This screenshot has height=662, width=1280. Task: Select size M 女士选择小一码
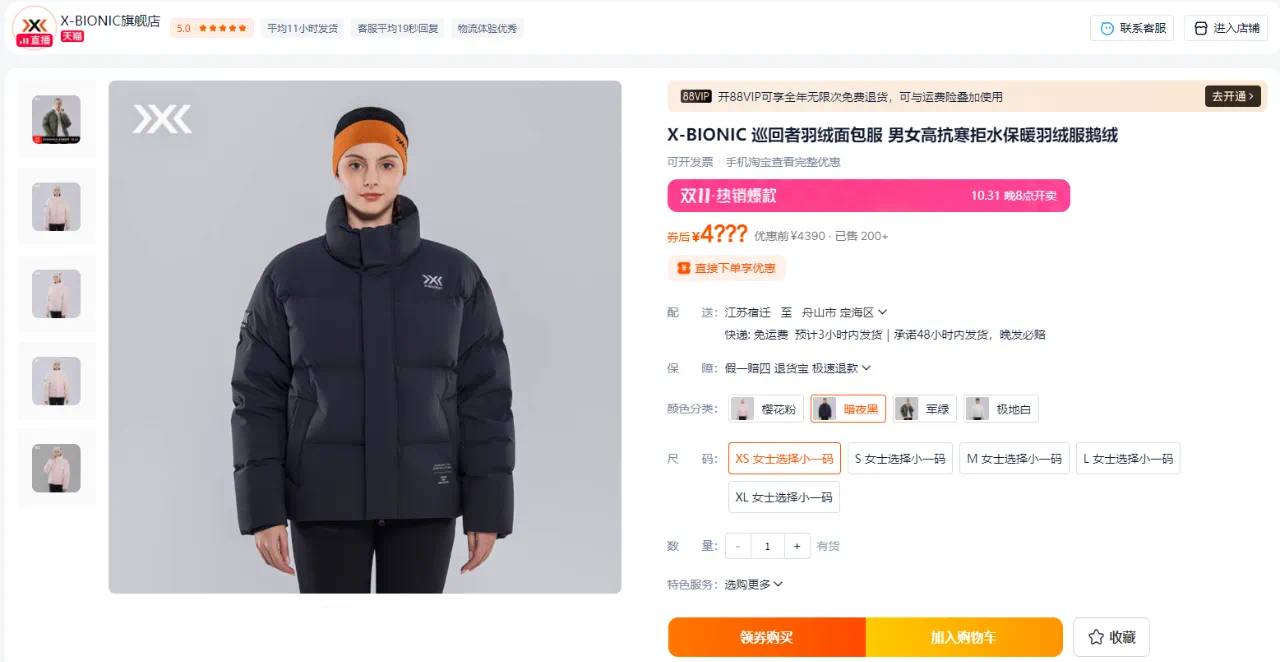coord(1014,459)
